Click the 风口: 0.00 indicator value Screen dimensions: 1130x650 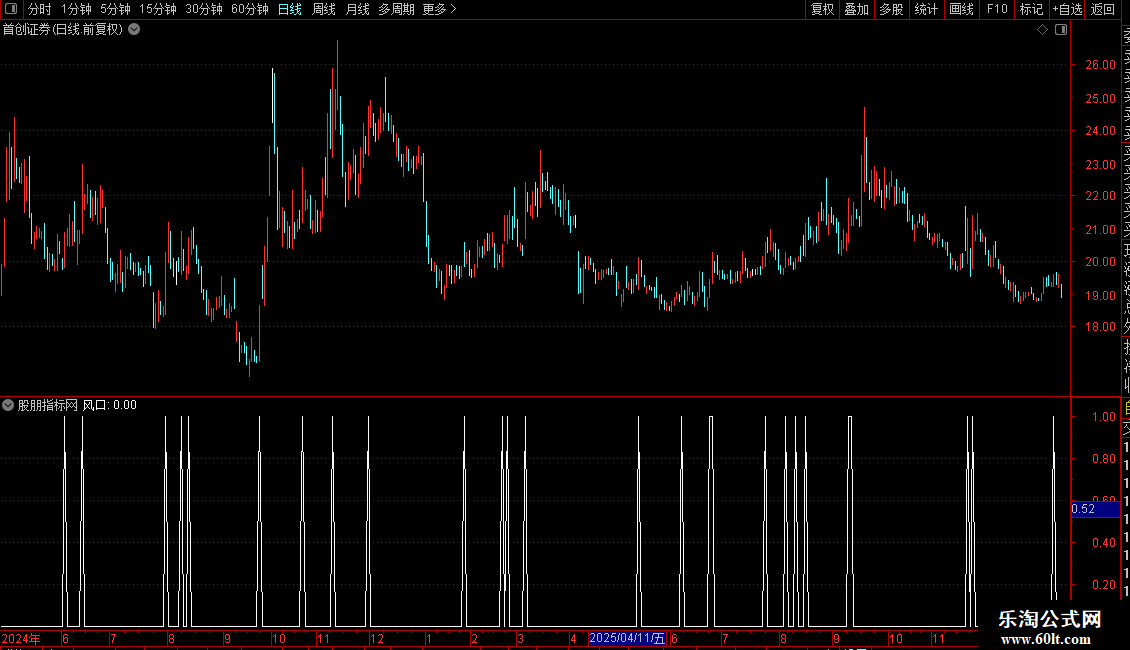pyautogui.click(x=110, y=405)
